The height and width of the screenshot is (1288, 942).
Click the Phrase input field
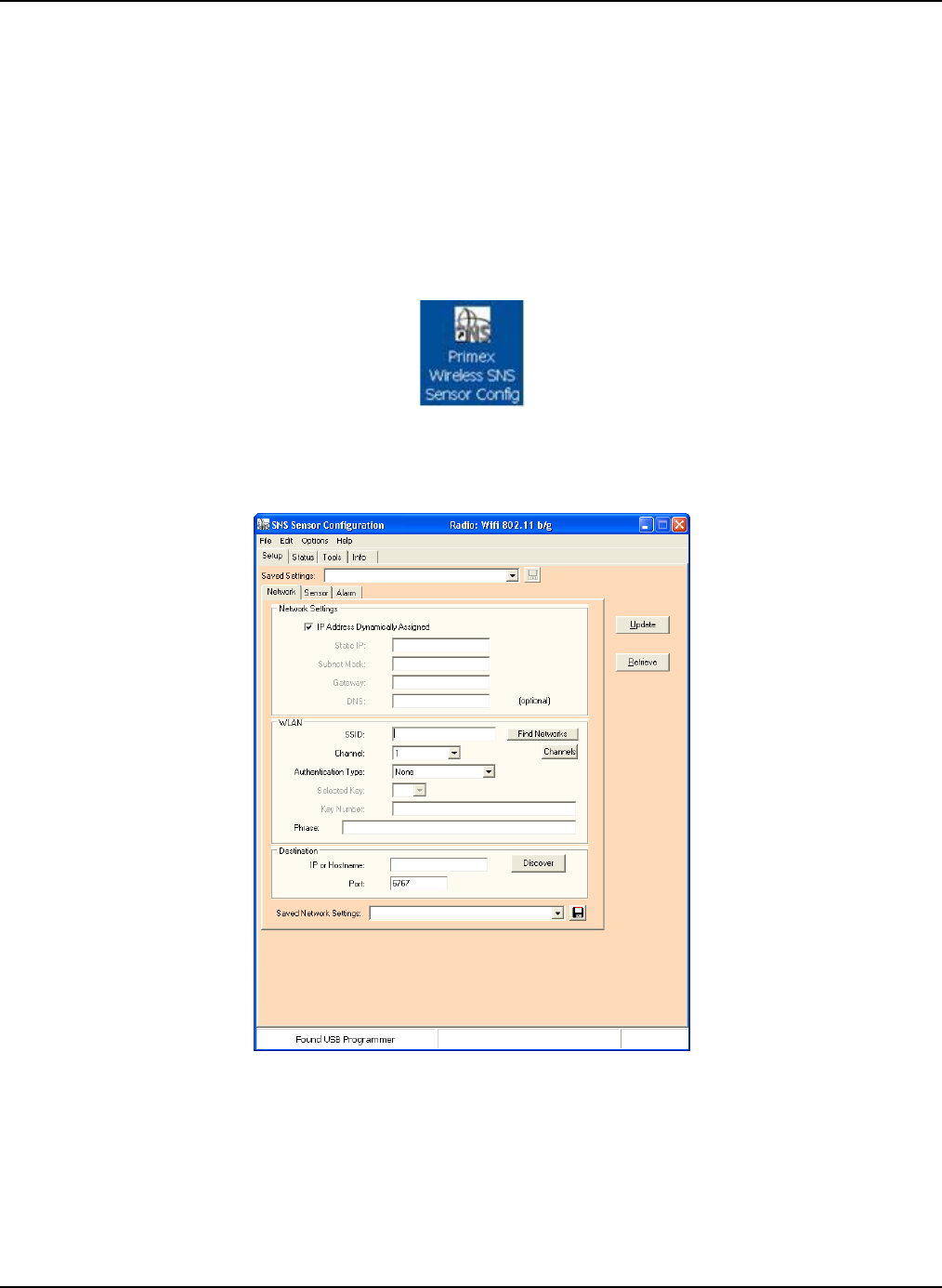tap(459, 827)
